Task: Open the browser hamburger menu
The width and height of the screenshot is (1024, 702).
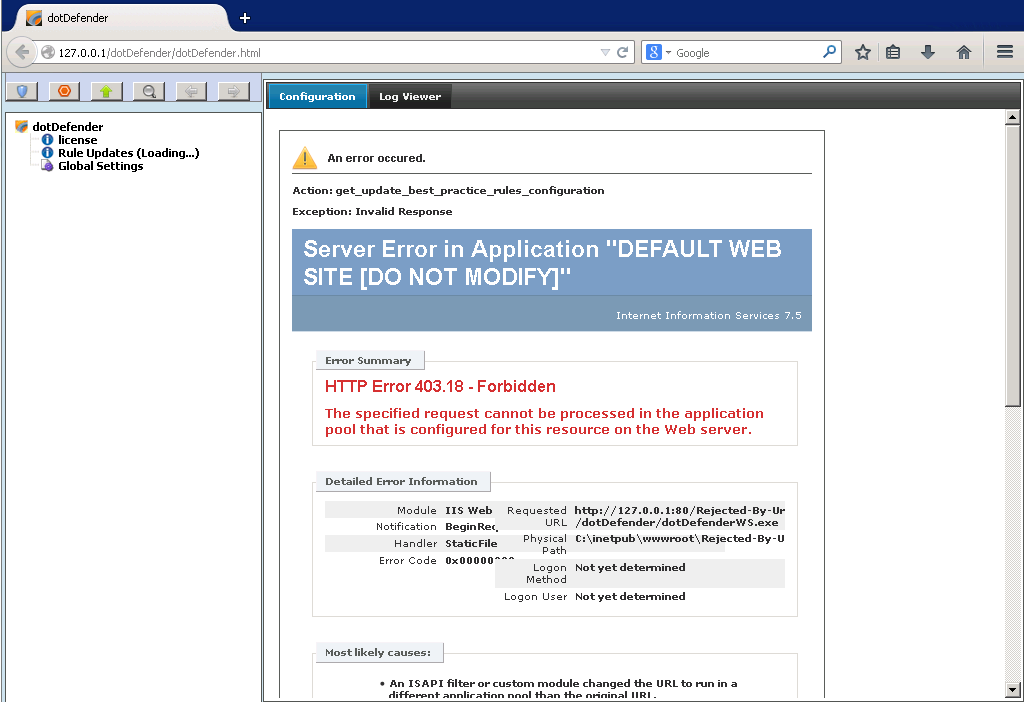Action: tap(1005, 52)
